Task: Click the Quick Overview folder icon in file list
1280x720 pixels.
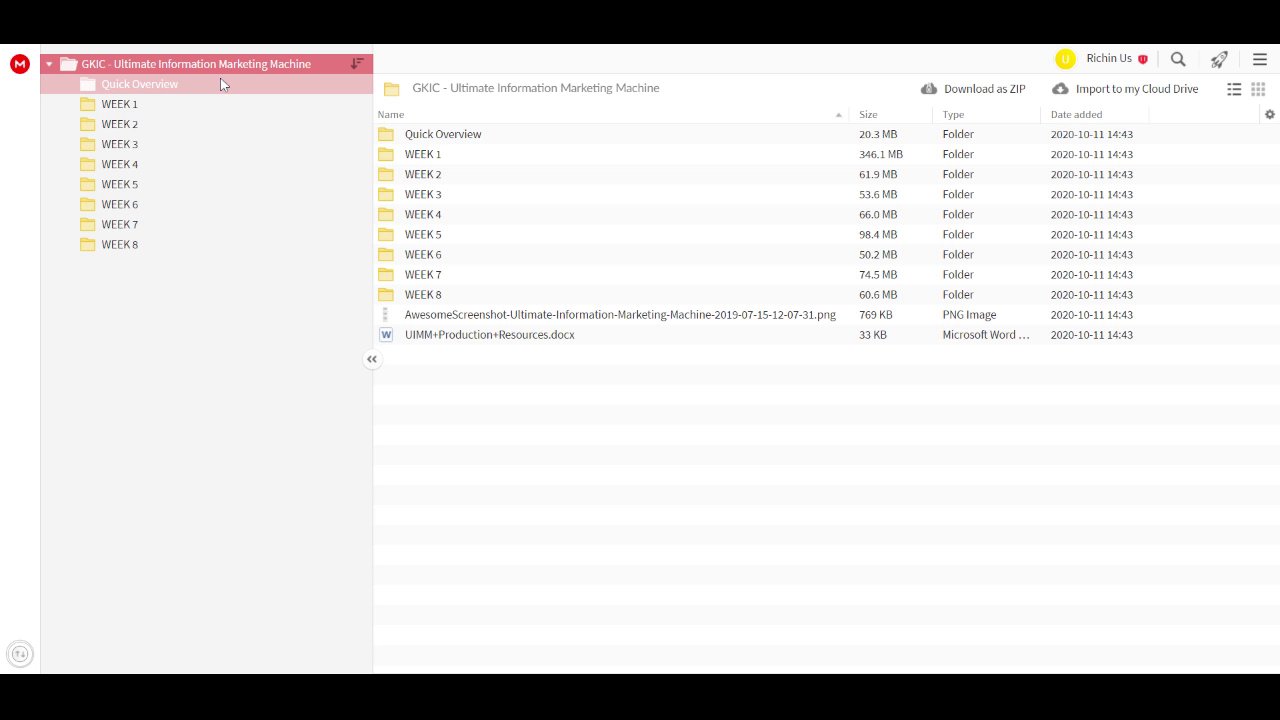Action: click(x=386, y=134)
